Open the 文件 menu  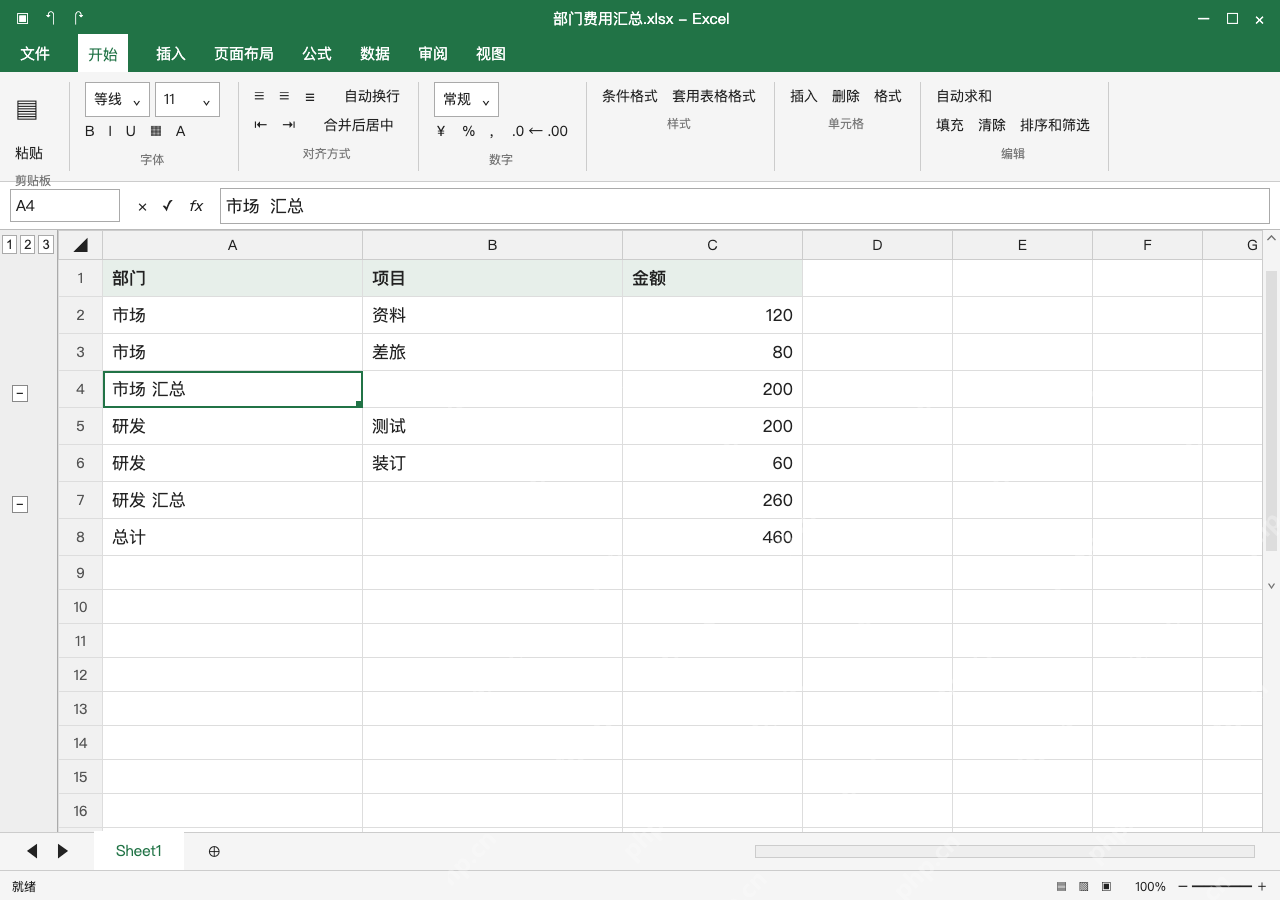35,54
